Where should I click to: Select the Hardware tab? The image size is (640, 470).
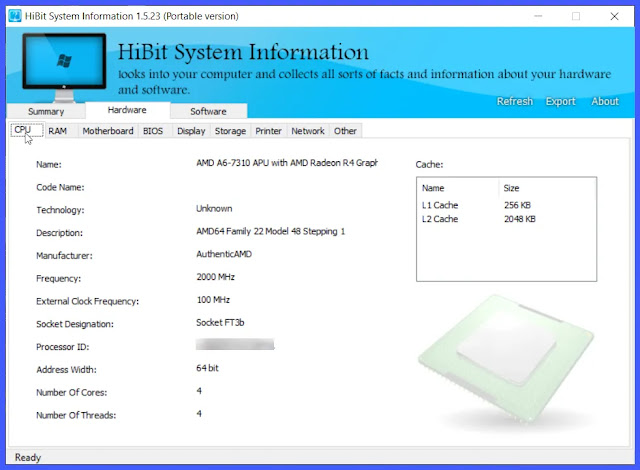(127, 110)
